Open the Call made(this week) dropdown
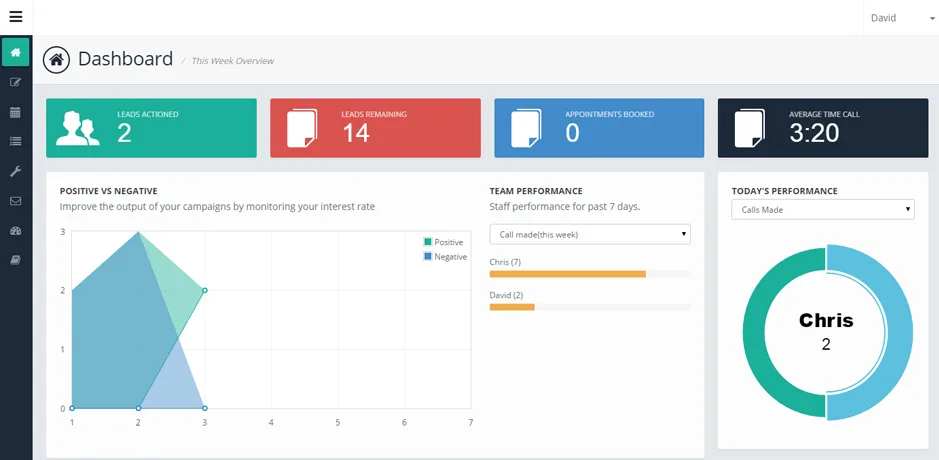The image size is (939, 460). click(590, 234)
